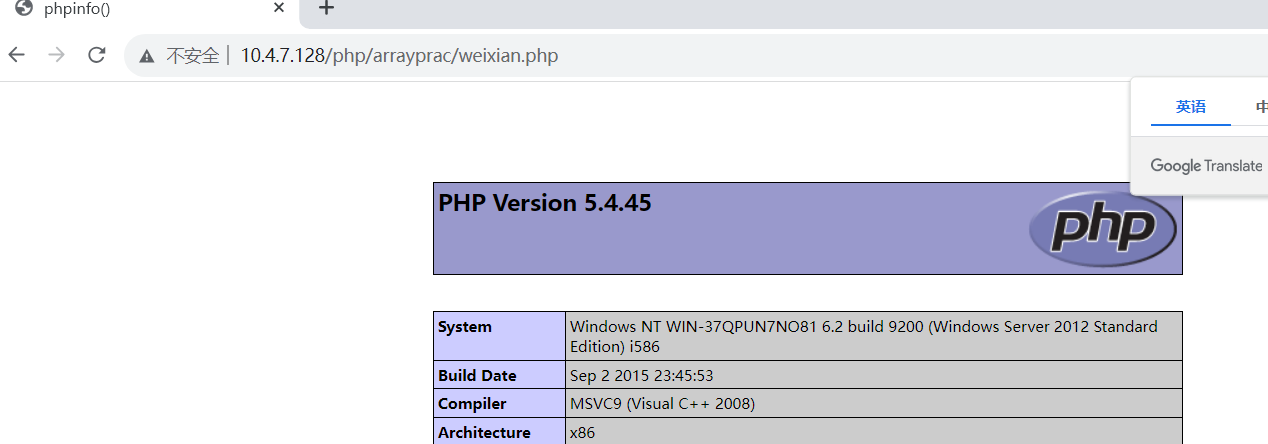The width and height of the screenshot is (1268, 444).
Task: Reload the weixian.php page
Action: (x=97, y=55)
